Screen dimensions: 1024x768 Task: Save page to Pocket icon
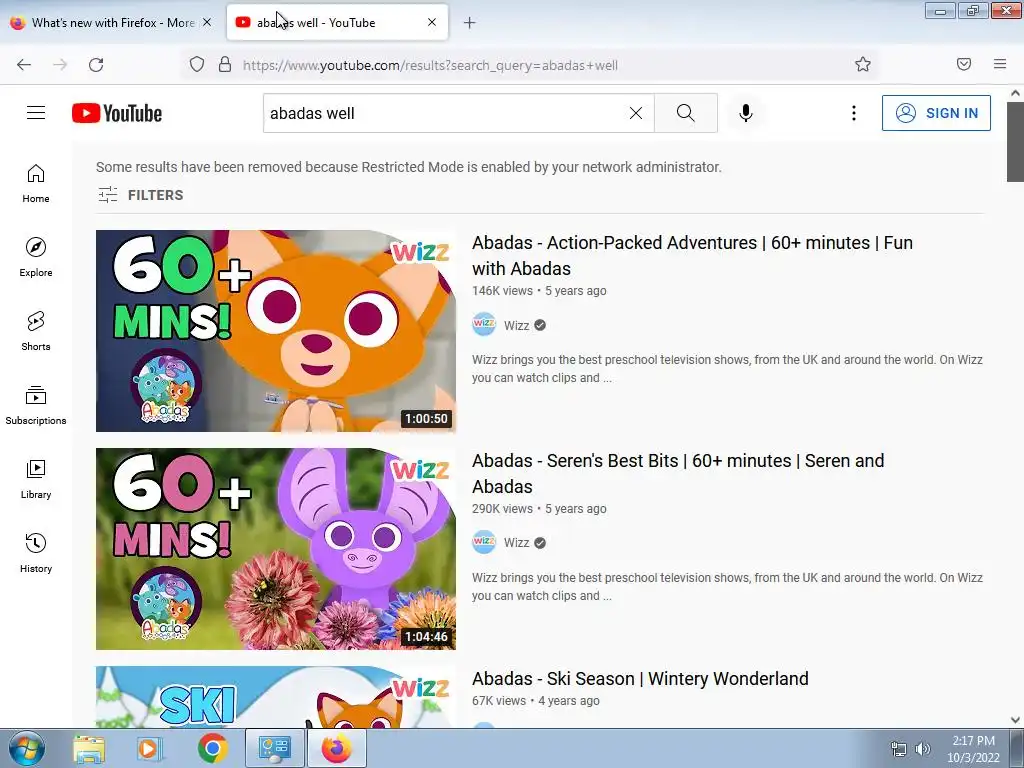pos(964,64)
